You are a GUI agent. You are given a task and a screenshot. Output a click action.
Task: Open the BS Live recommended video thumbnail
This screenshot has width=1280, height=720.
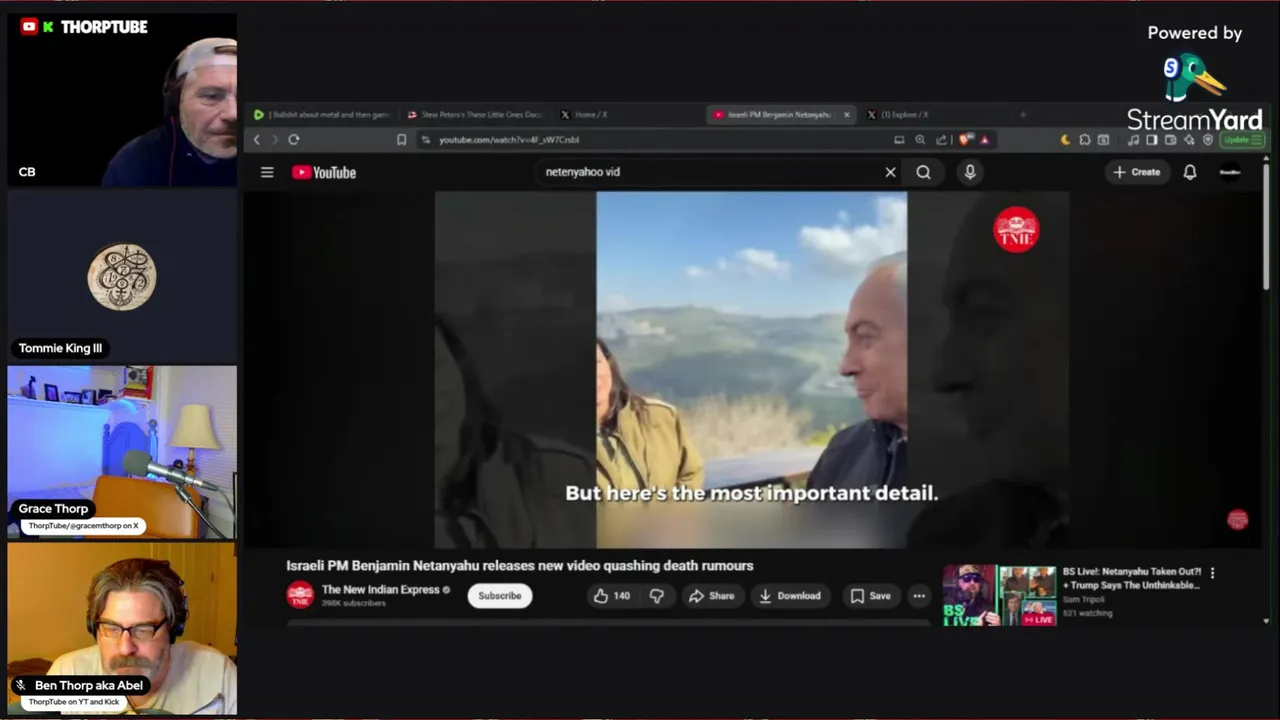point(999,596)
